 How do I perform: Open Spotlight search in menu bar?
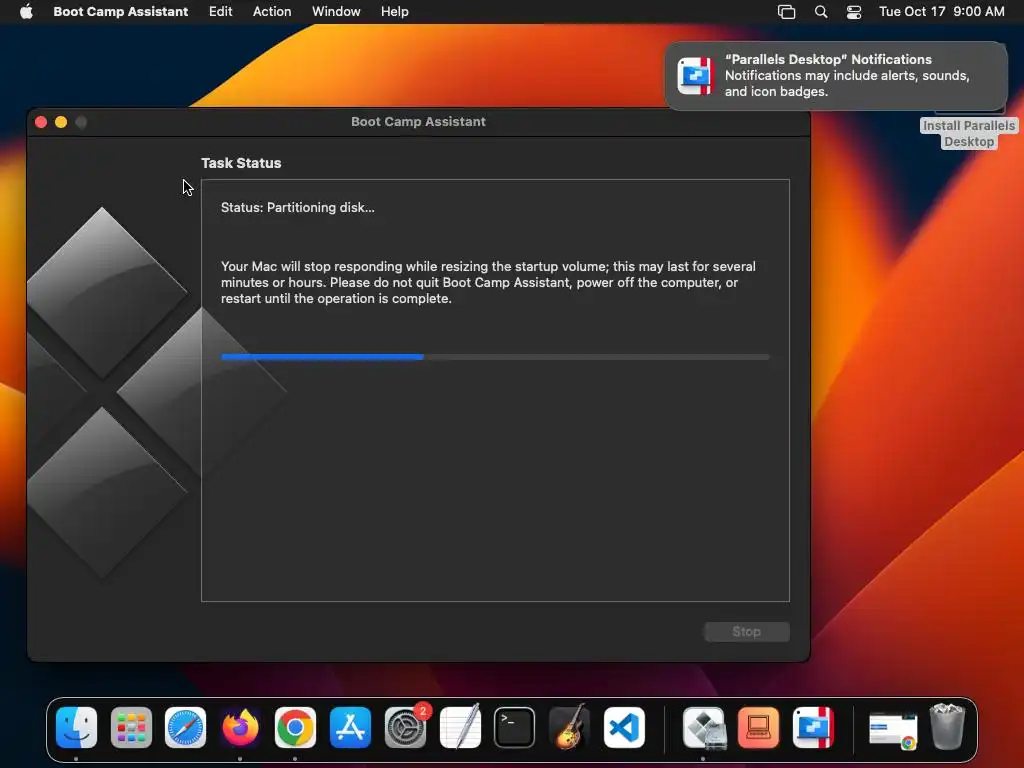(821, 12)
